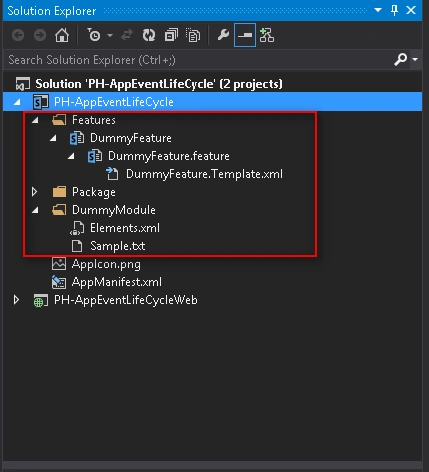
Task: Toggle Show All Files
Action: (x=193, y=35)
